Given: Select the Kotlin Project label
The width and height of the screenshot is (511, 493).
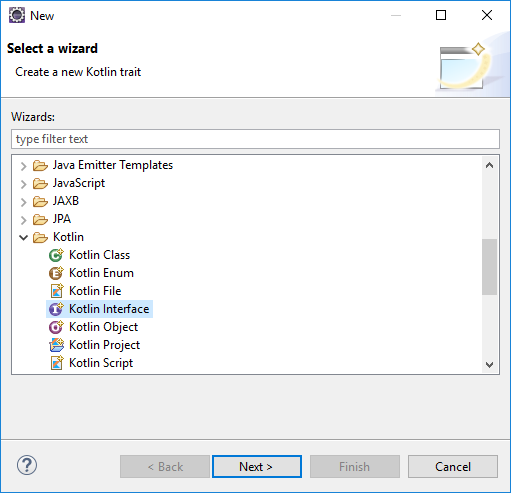Looking at the screenshot, I should (x=104, y=345).
